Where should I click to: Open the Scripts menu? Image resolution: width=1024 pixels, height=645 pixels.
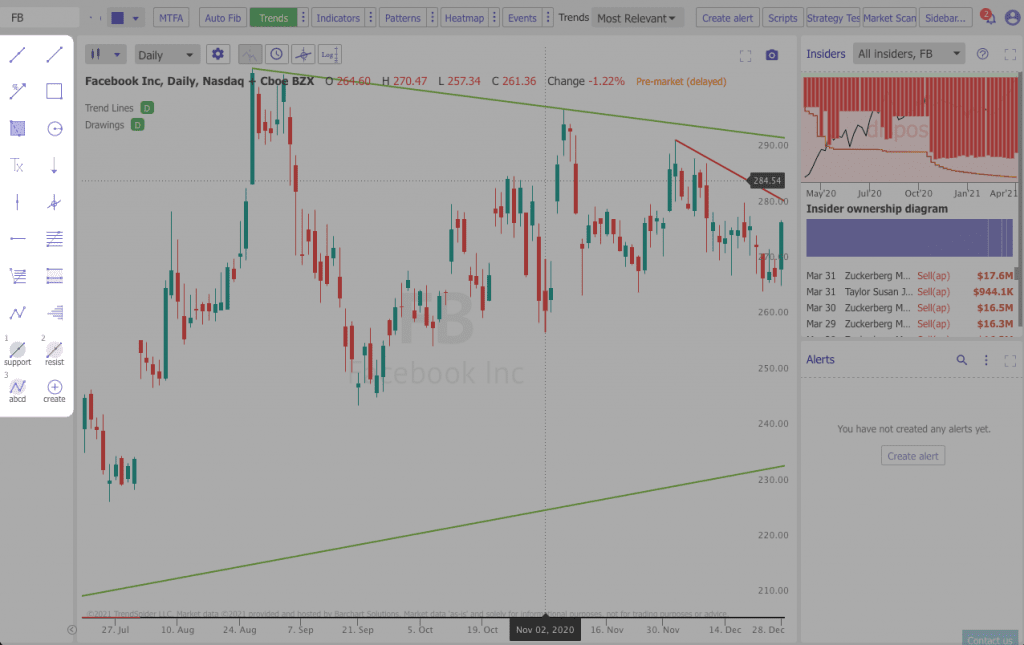[x=782, y=18]
